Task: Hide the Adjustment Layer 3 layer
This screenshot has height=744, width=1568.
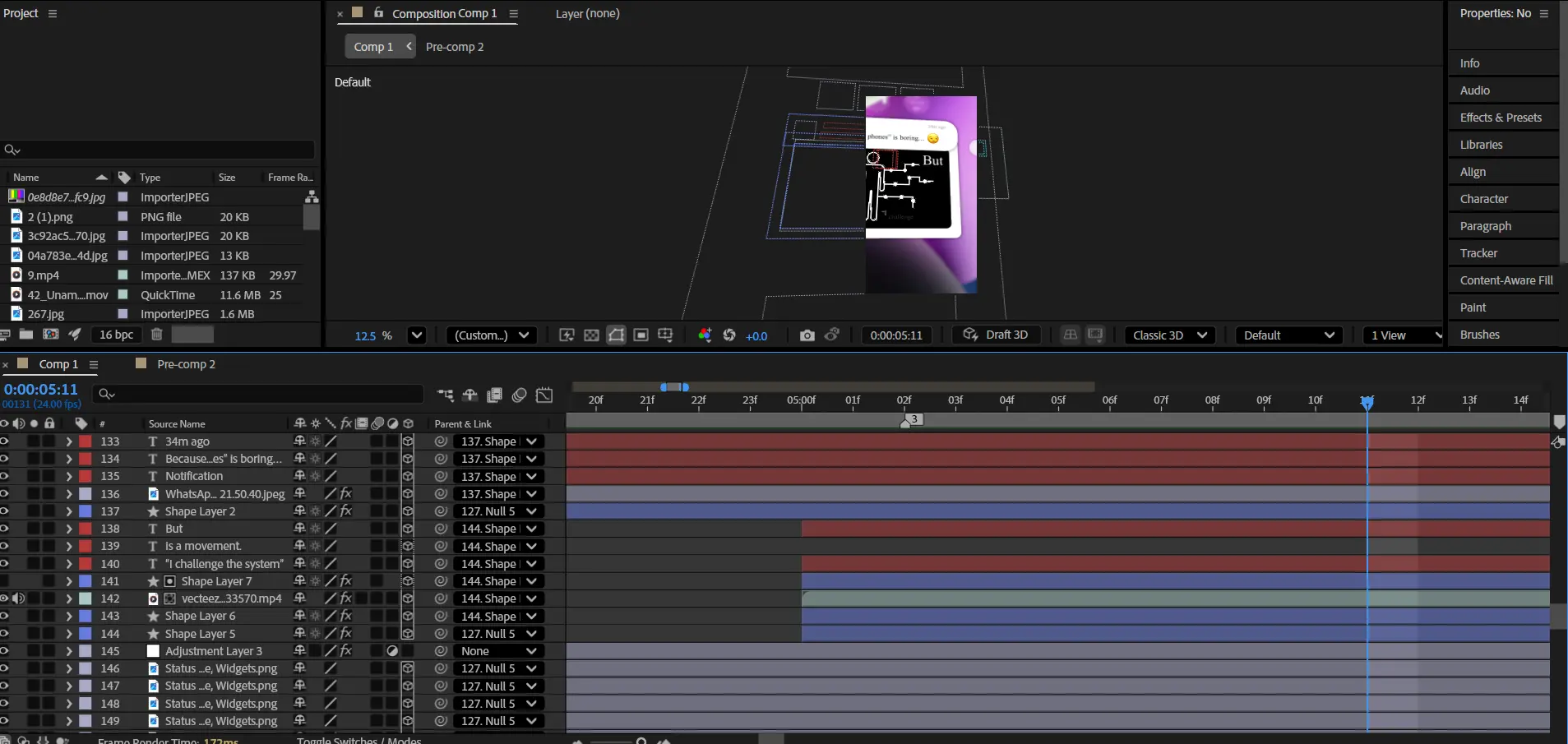Action: 5,651
